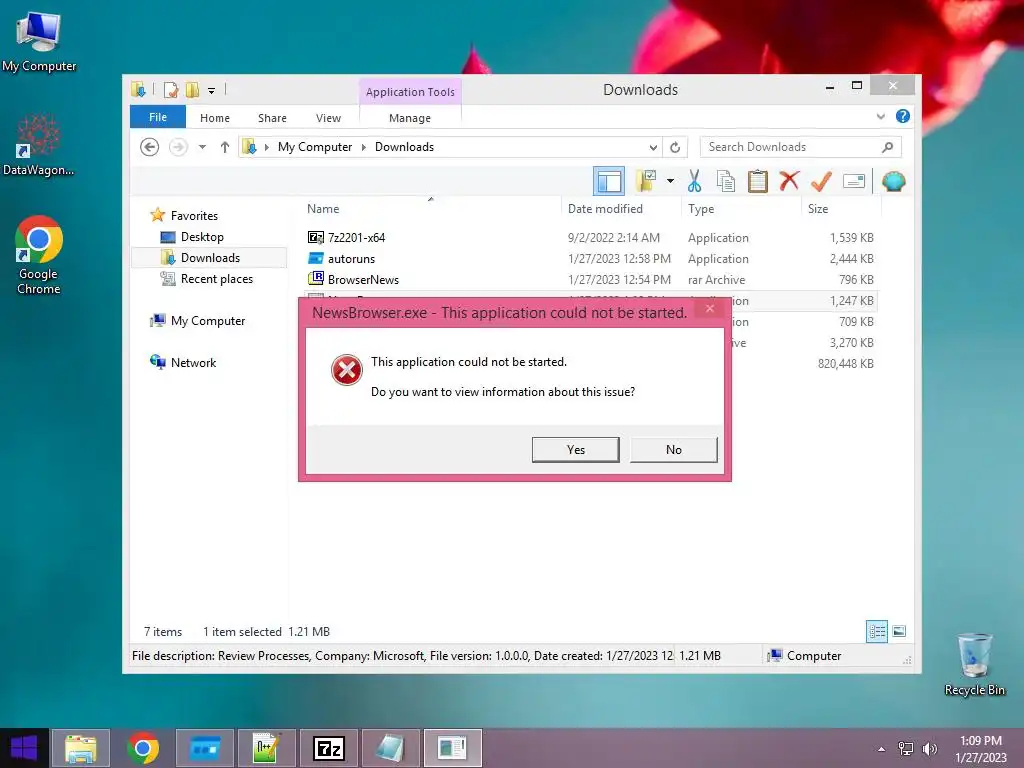Toggle the preview pane layout icon
This screenshot has height=768, width=1024.
[609, 181]
